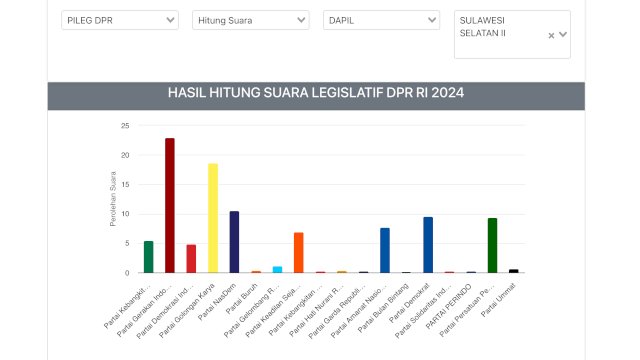640x360 pixels.
Task: Click the Sulawesi Selatan II text field
Action: click(x=512, y=35)
